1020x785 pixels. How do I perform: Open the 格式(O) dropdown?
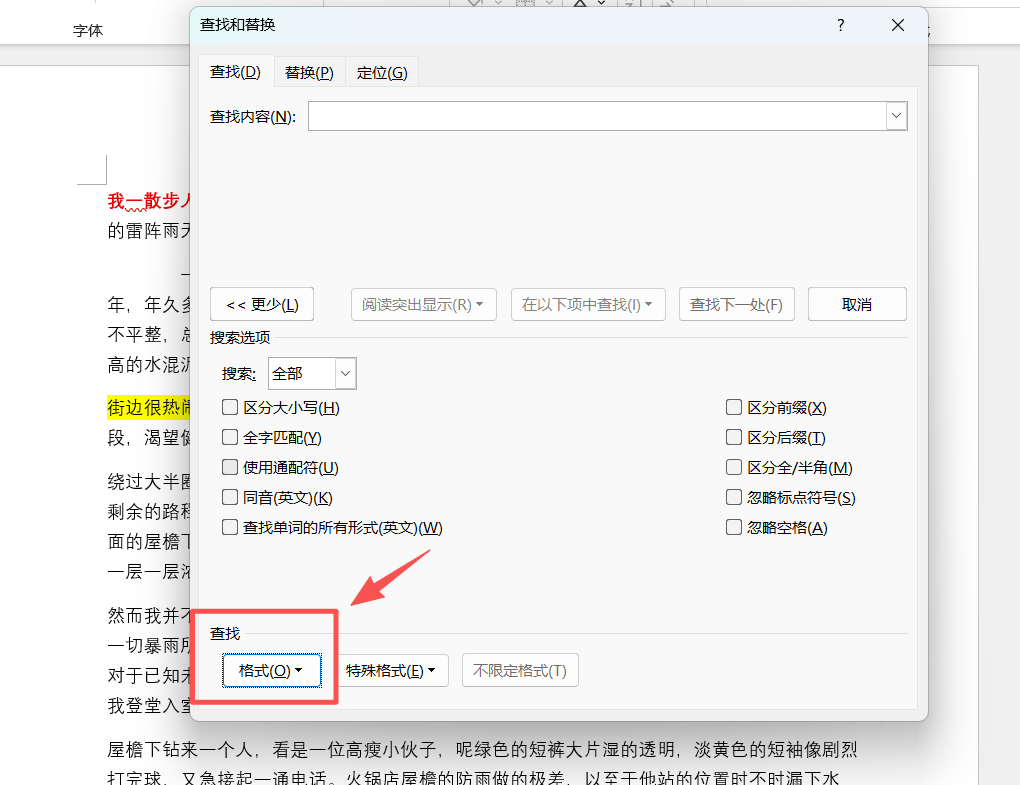[271, 670]
